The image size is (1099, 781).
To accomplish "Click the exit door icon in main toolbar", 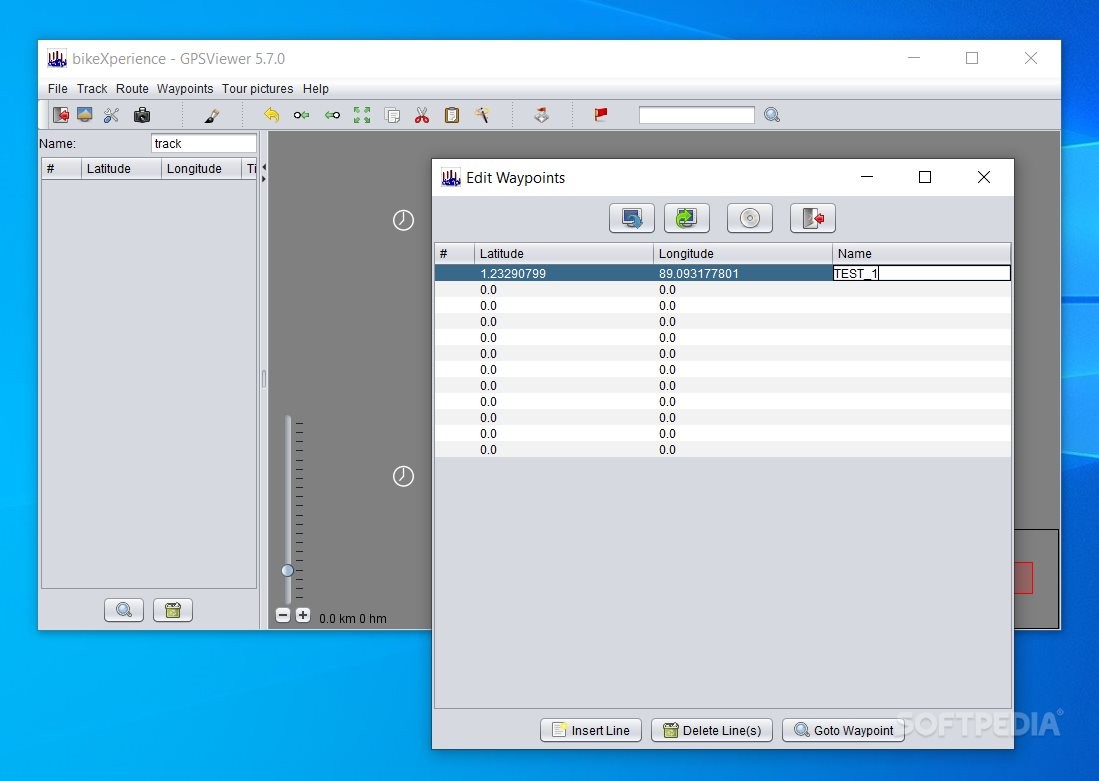I will 61,115.
